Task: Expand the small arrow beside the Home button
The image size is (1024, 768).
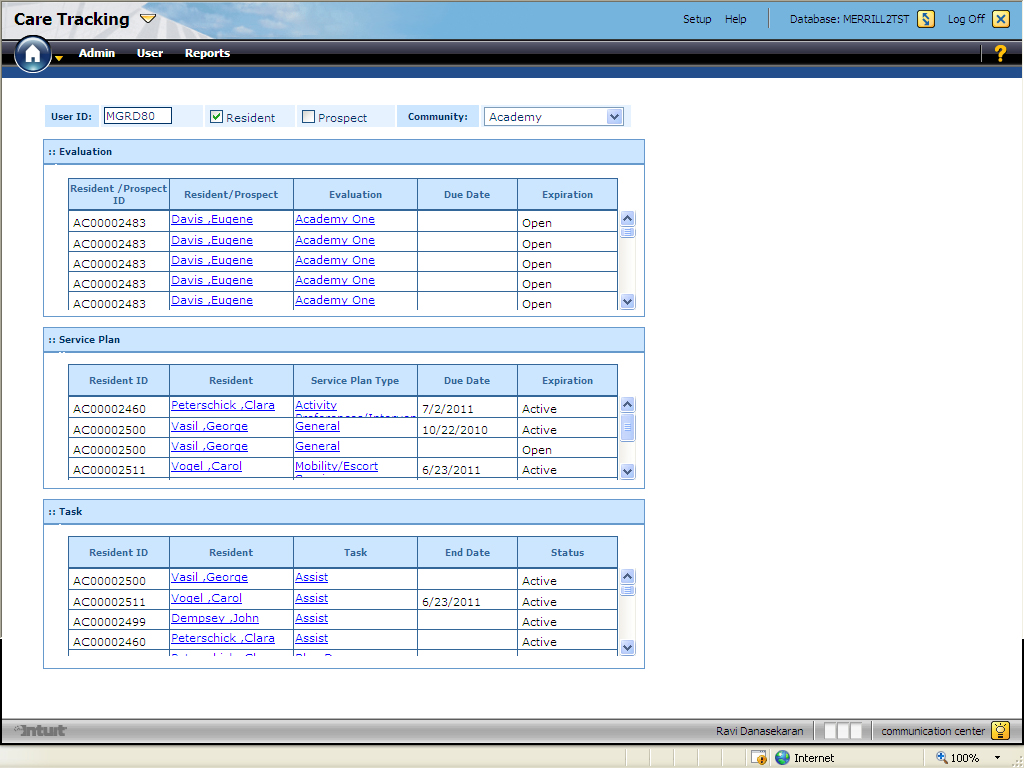Action: point(59,59)
